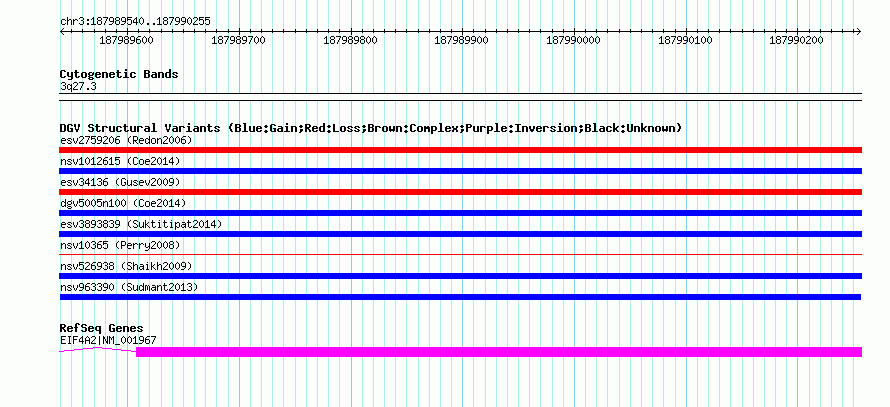
Task: Click ruler position 187990200
Action: 796,40
